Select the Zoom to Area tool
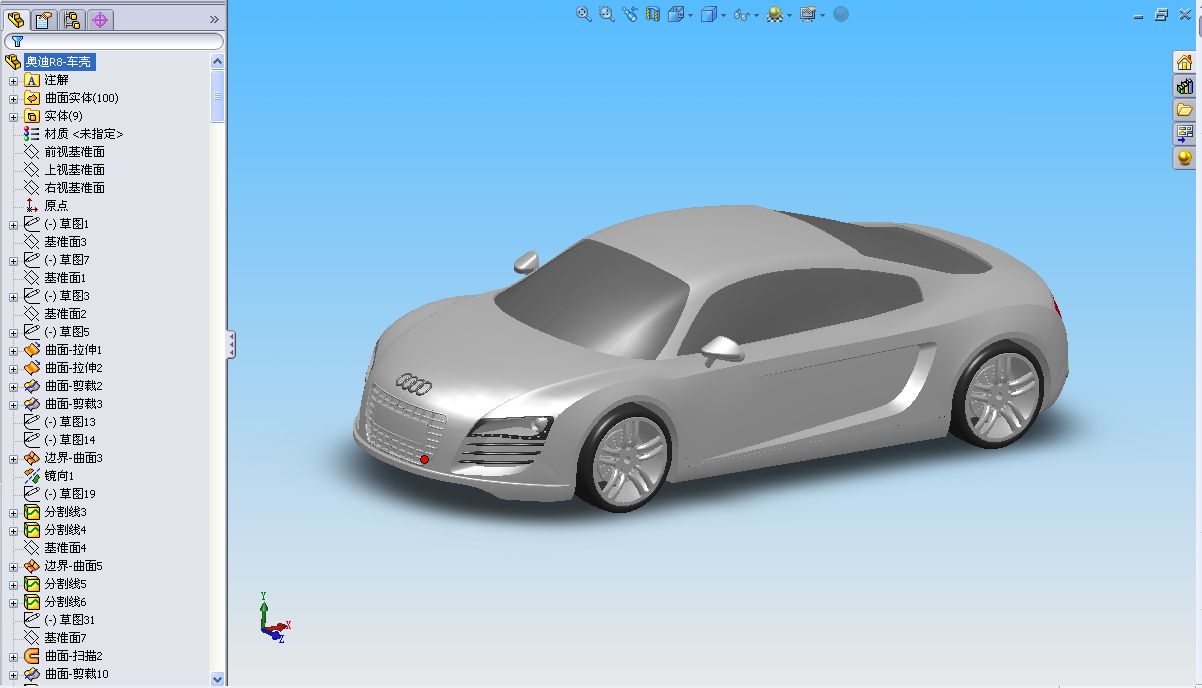This screenshot has height=688, width=1202. (x=606, y=14)
